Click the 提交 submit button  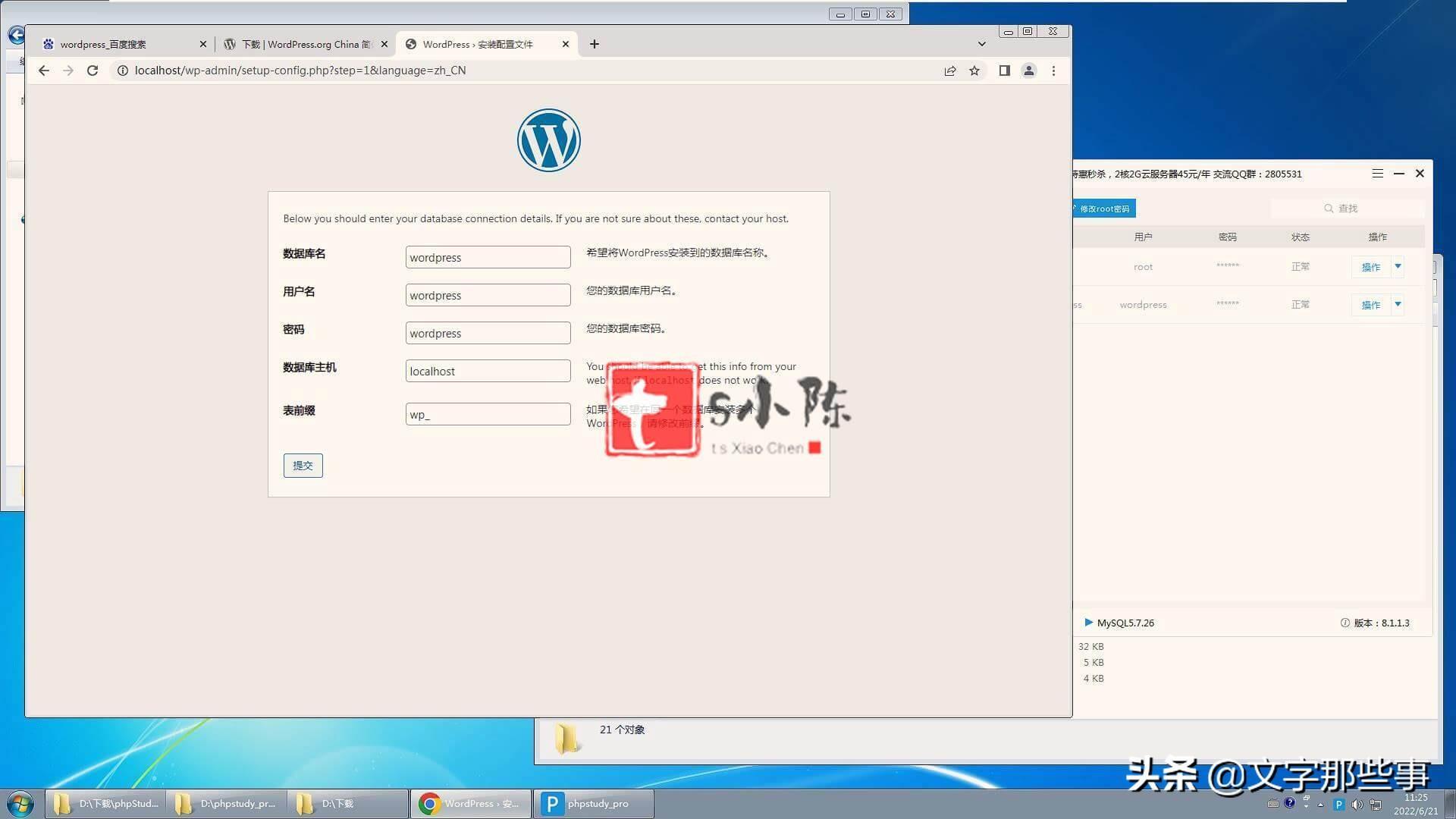point(302,465)
